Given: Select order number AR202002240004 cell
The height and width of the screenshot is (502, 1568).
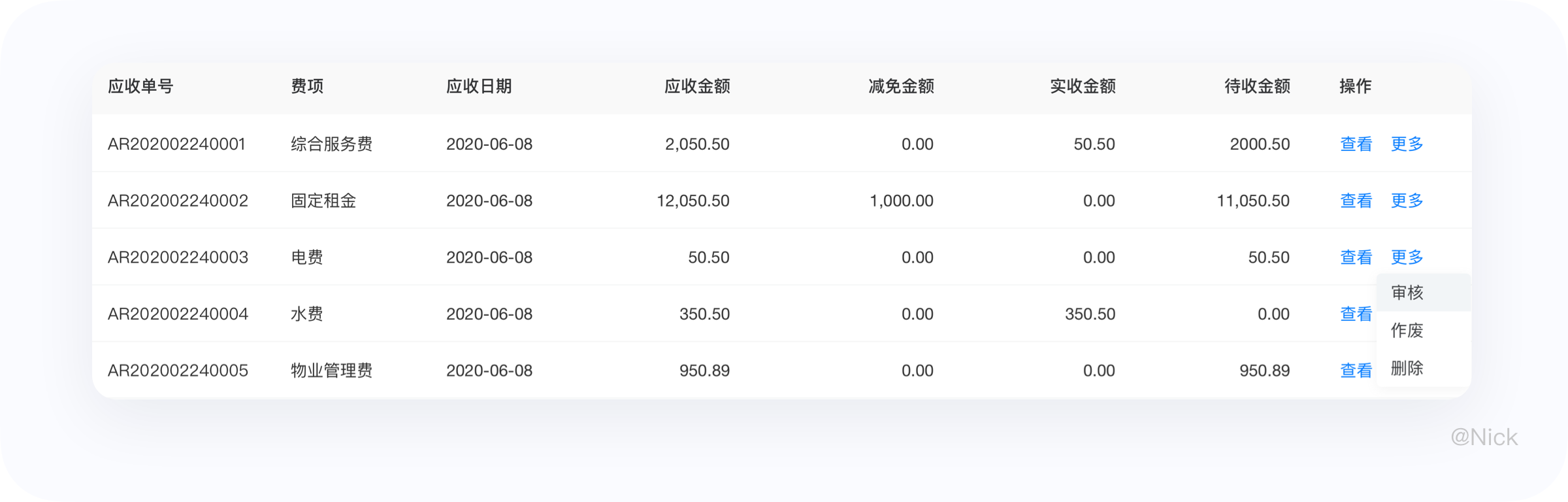Looking at the screenshot, I should click(x=178, y=314).
